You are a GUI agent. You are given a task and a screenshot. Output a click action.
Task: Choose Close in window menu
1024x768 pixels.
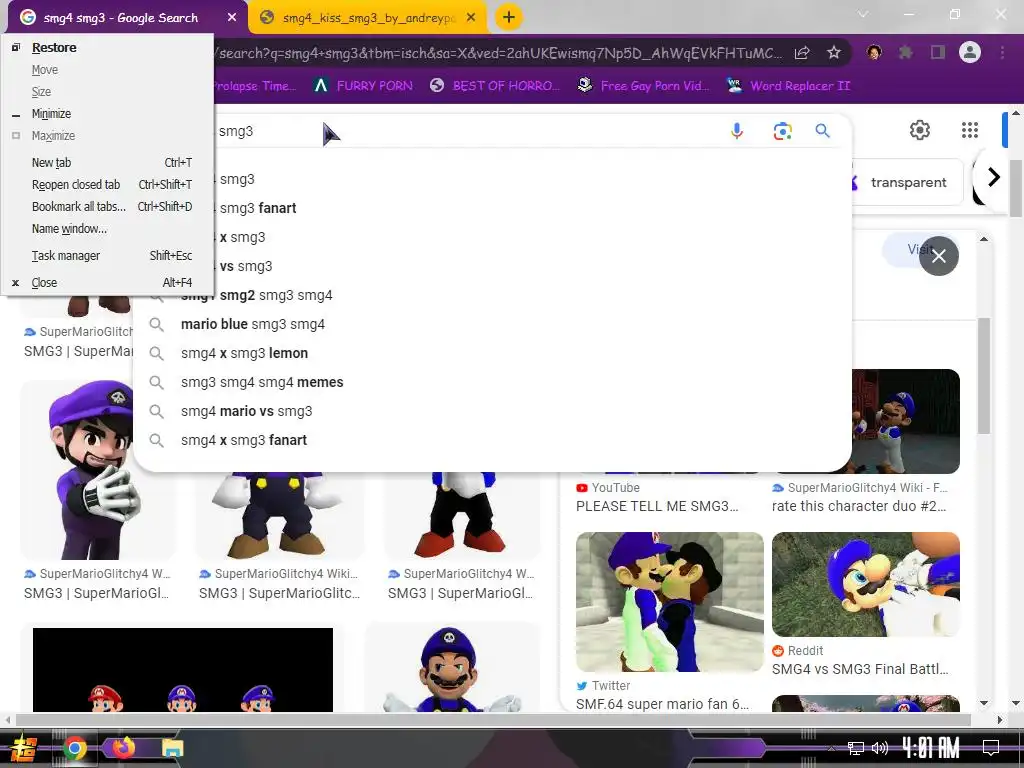tap(107, 283)
